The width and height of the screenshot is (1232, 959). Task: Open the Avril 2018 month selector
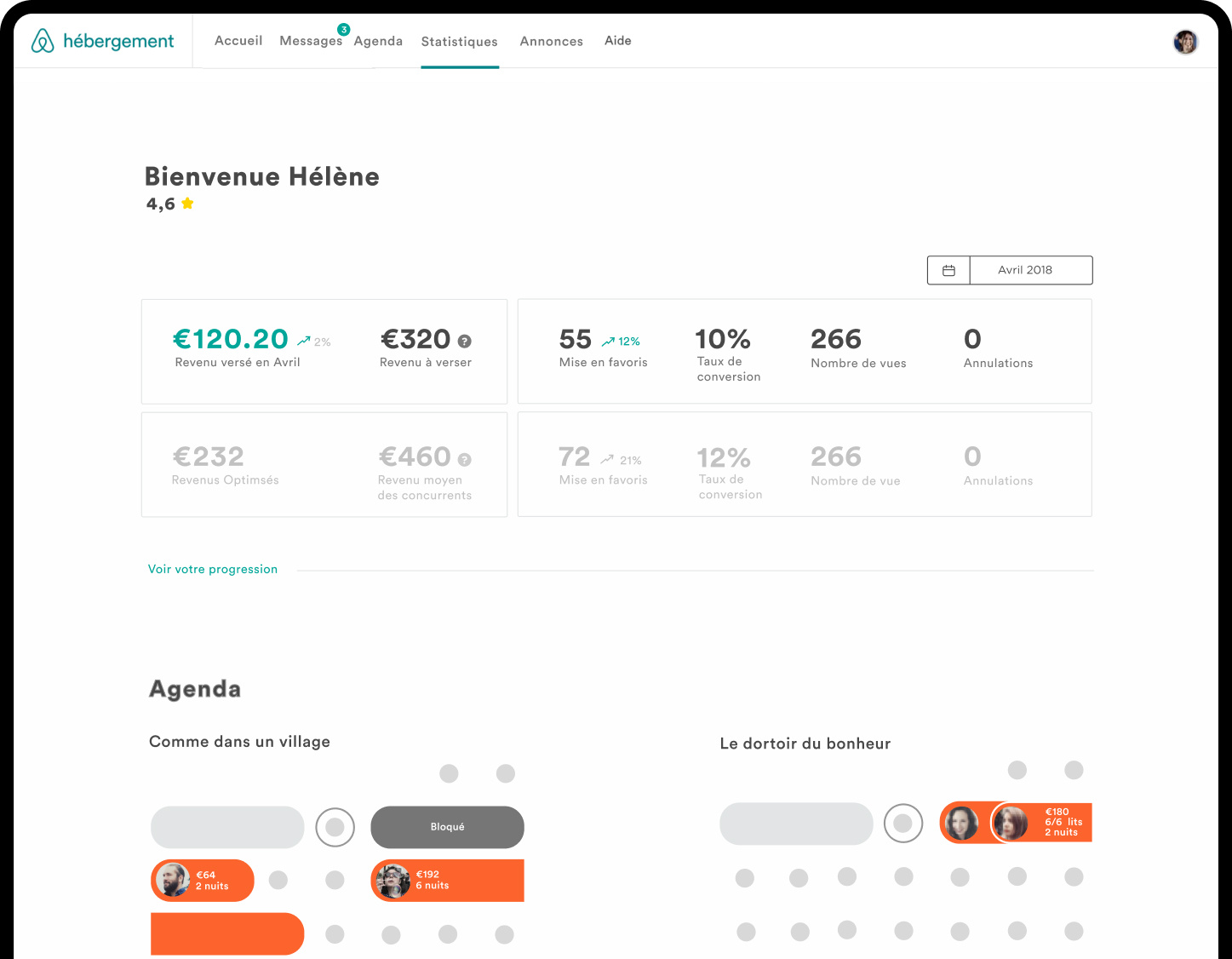click(1025, 270)
